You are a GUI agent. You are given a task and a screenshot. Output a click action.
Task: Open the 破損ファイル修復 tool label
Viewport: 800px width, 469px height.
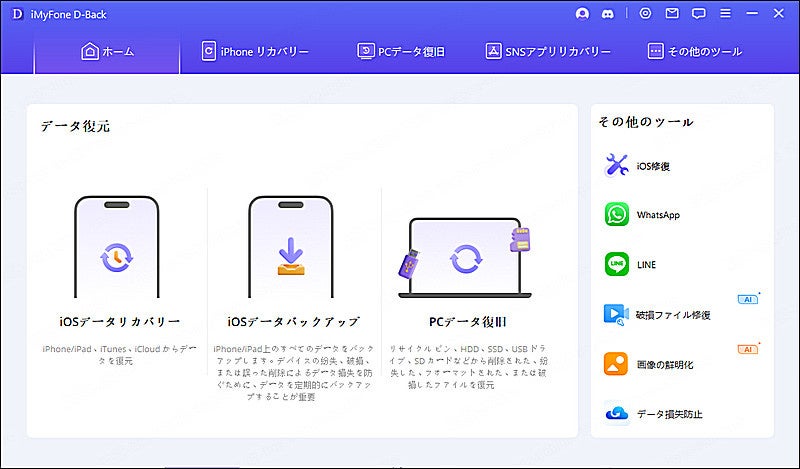[673, 315]
